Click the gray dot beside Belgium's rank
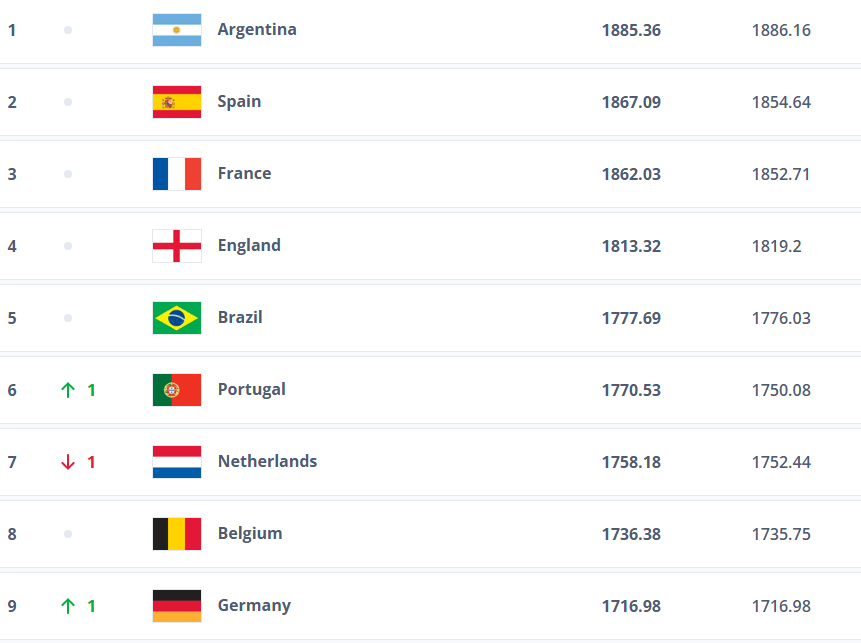 coord(67,533)
